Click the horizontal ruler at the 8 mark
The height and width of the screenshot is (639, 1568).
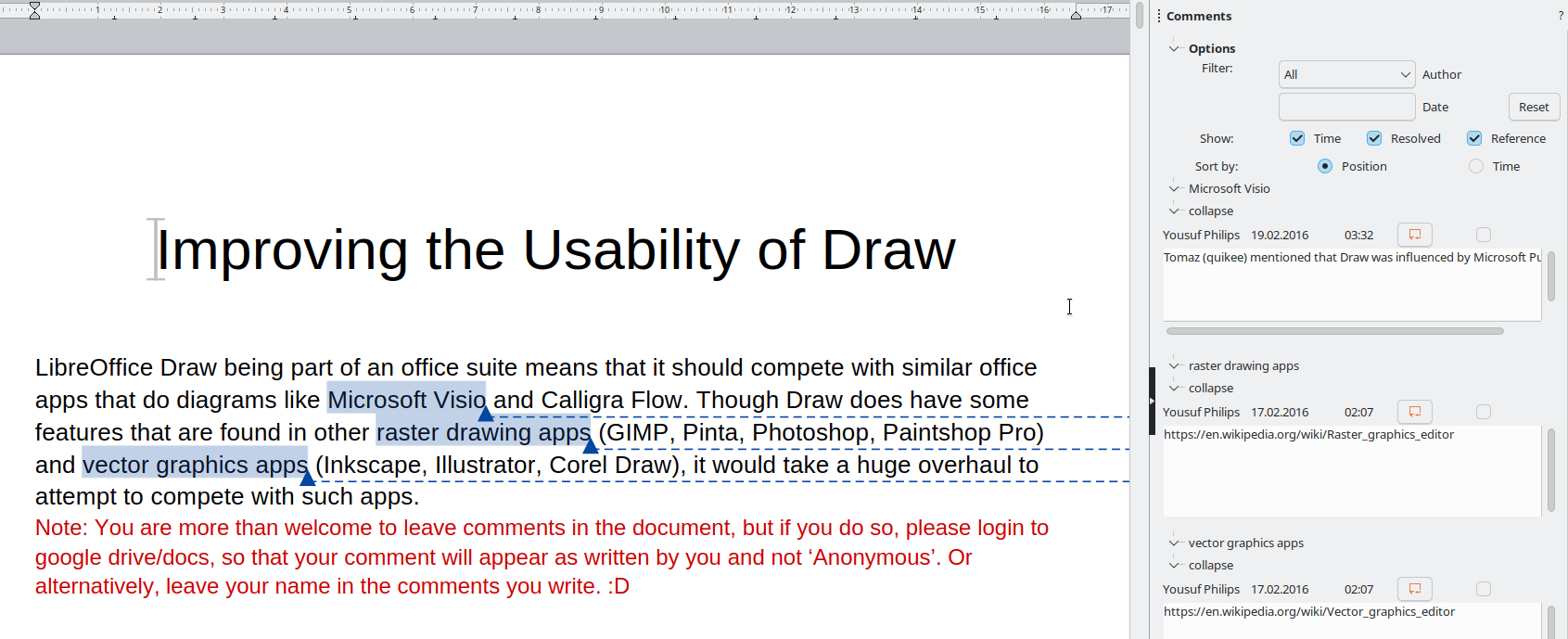(x=538, y=10)
